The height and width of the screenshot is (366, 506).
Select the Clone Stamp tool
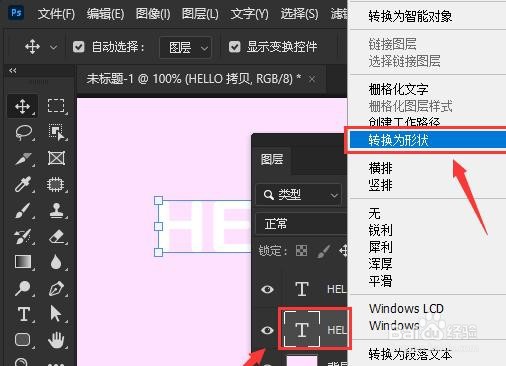click(x=56, y=210)
